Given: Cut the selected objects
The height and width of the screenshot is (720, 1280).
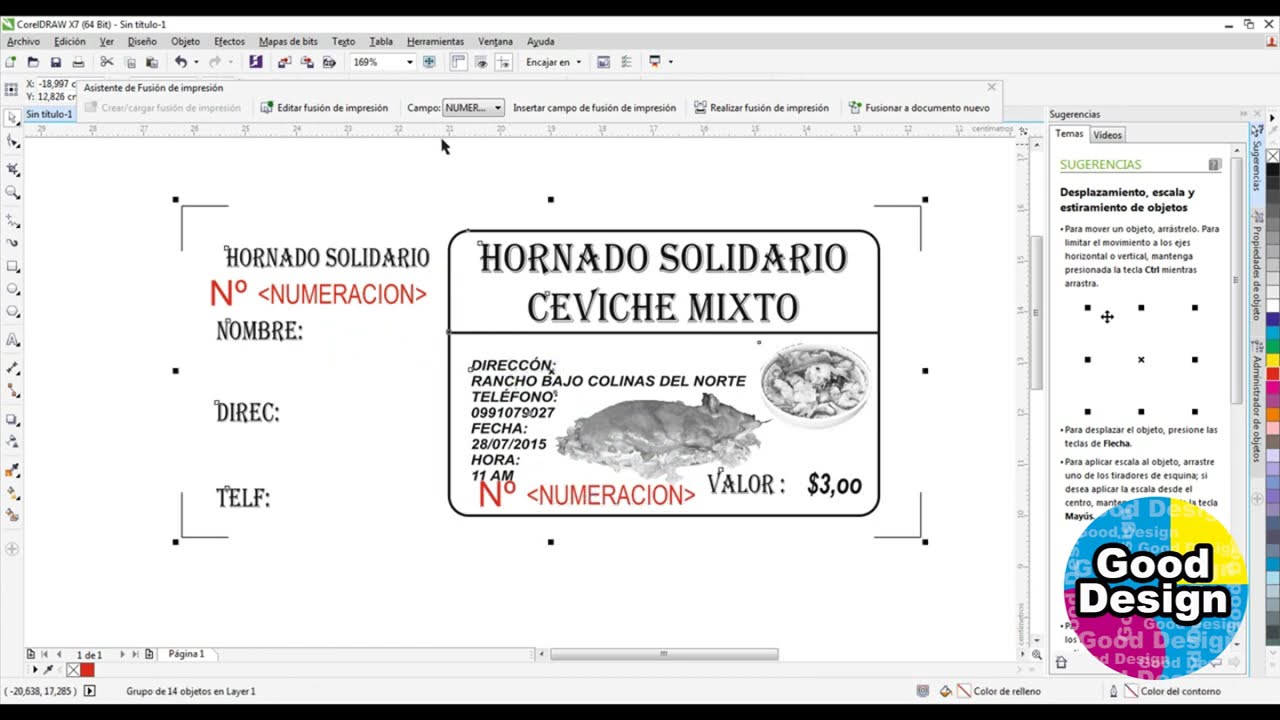Looking at the screenshot, I should 107,62.
